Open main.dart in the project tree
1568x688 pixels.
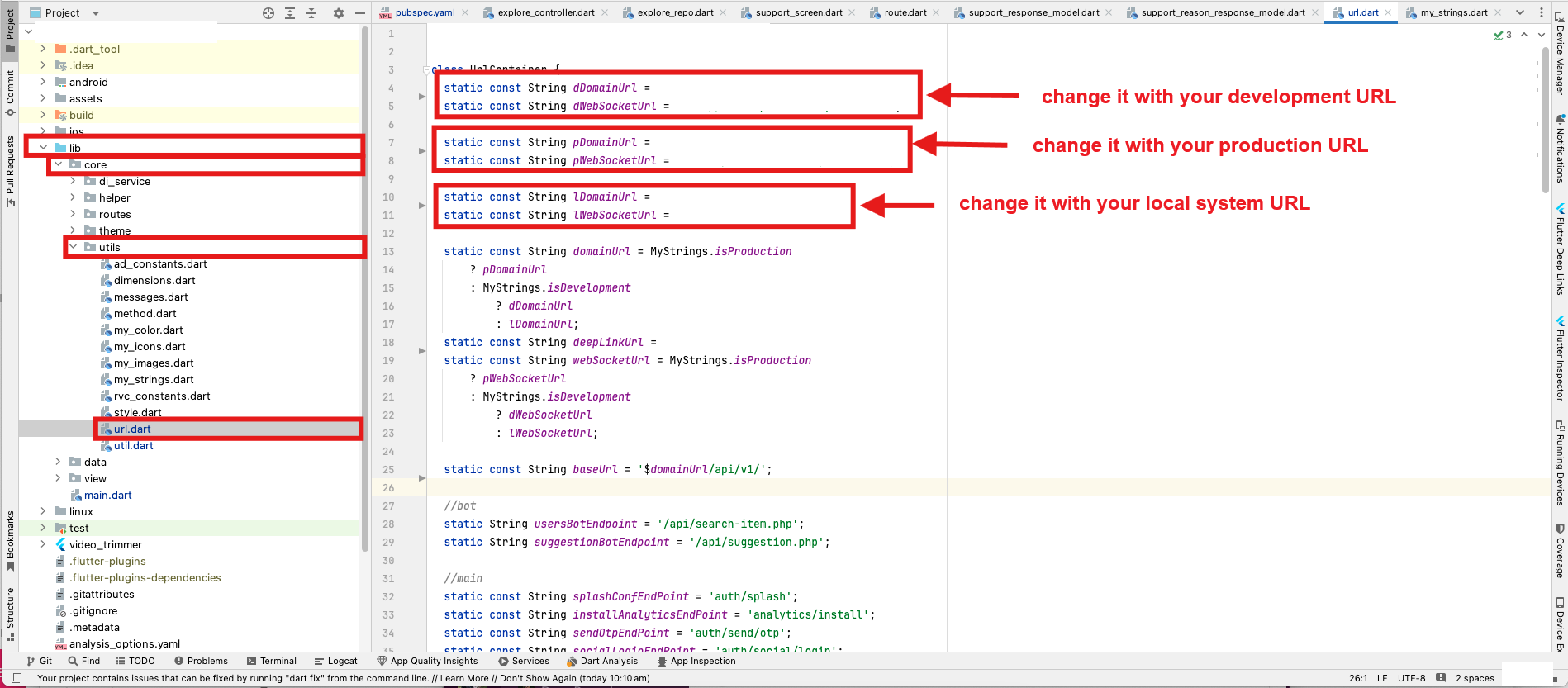[x=107, y=495]
